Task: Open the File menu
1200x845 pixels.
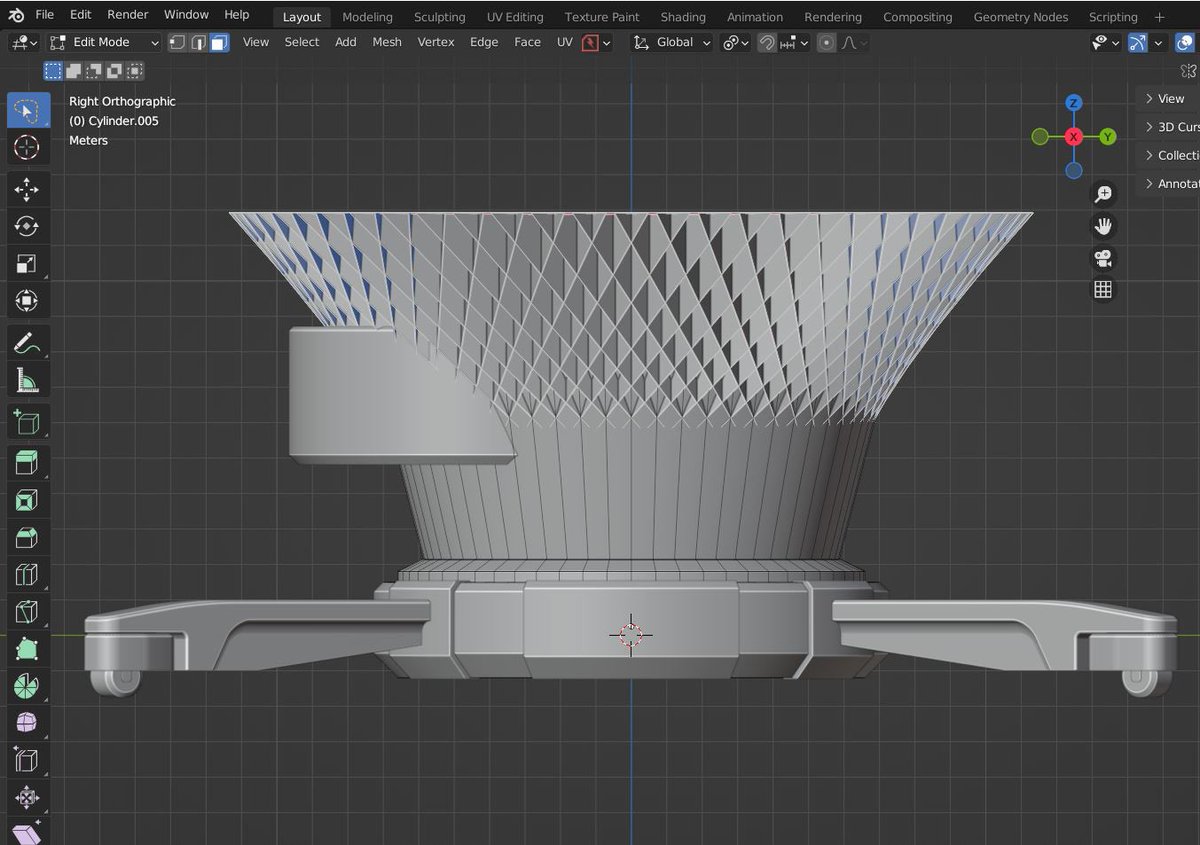Action: pos(45,15)
